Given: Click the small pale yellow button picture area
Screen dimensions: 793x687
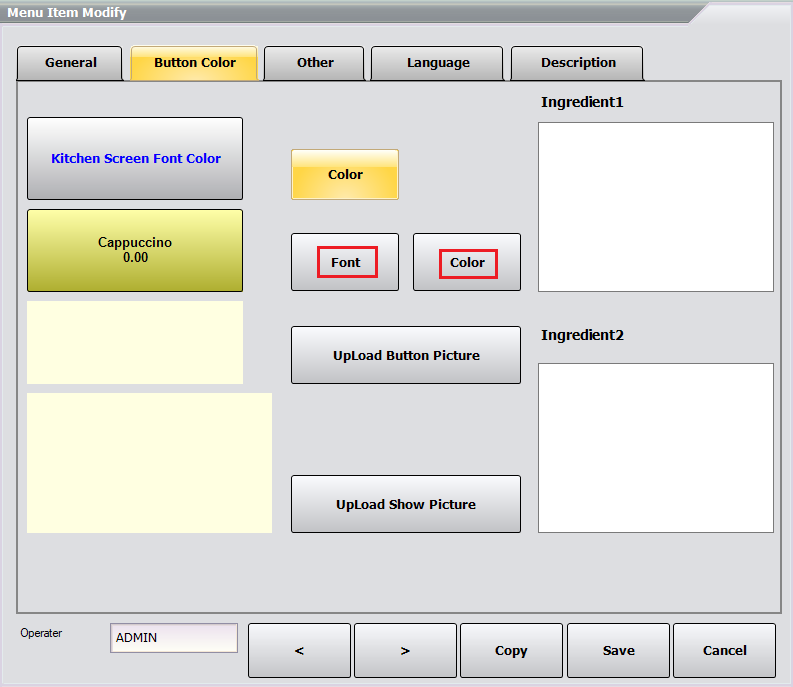Looking at the screenshot, I should (135, 342).
